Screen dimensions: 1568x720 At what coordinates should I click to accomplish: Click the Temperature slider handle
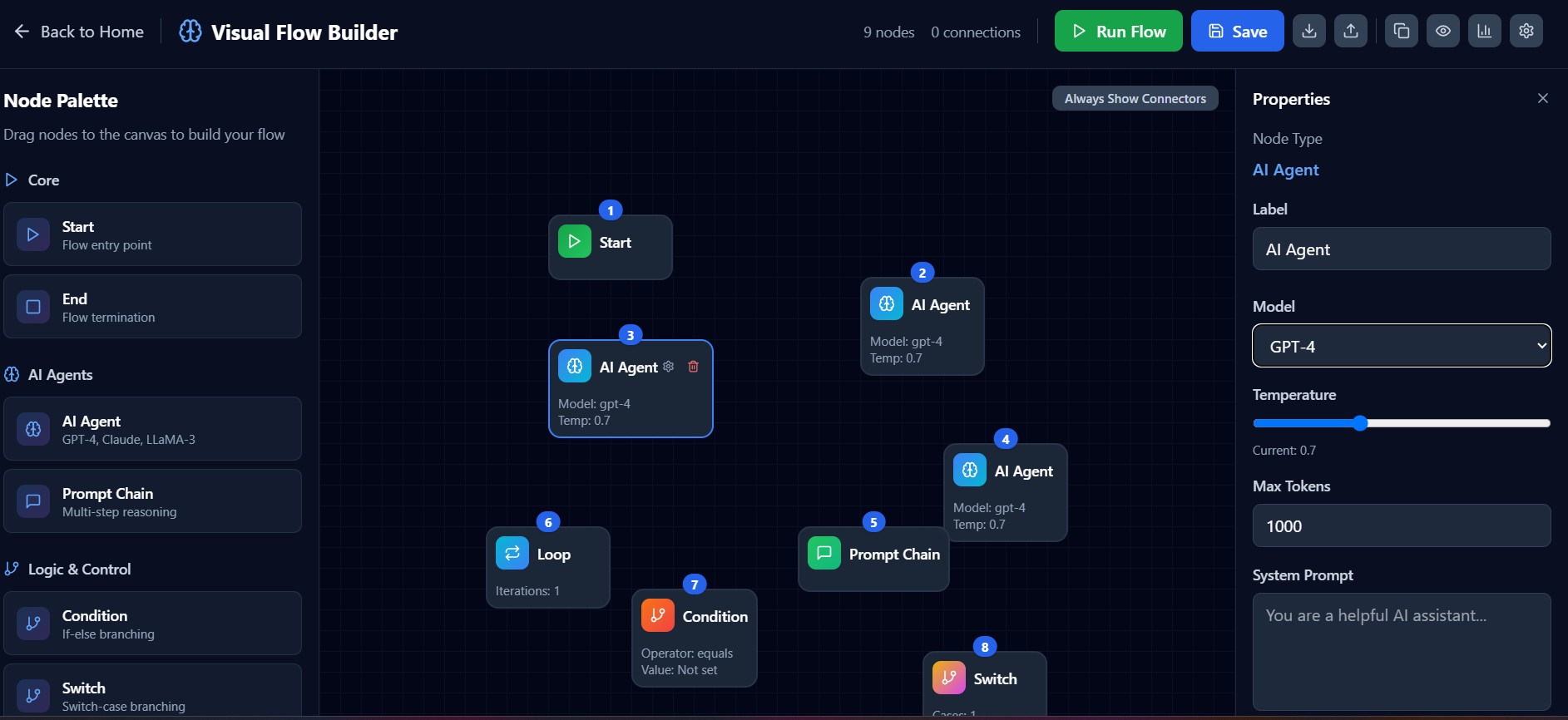1360,423
